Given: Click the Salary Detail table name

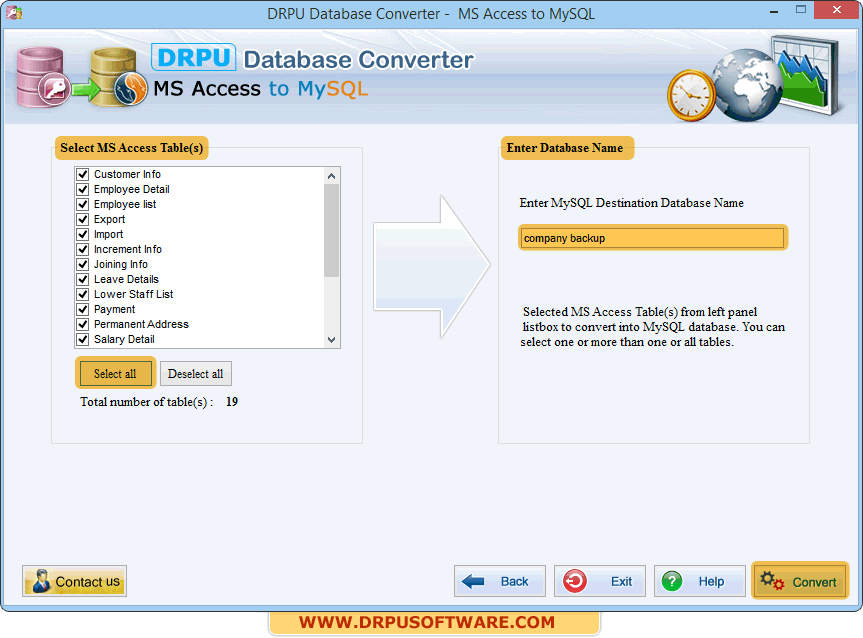Looking at the screenshot, I should (124, 339).
